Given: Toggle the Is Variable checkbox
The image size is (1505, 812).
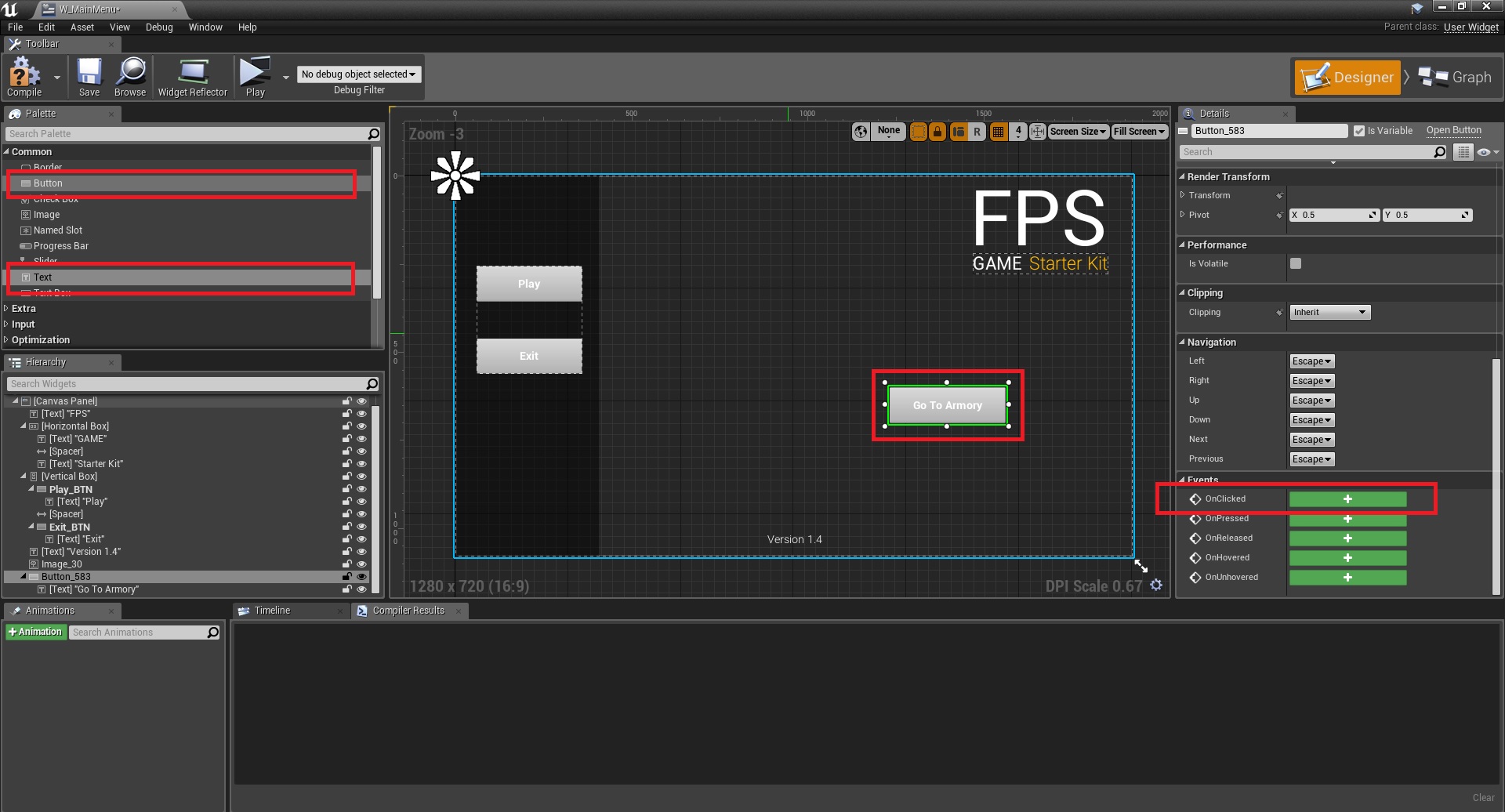Looking at the screenshot, I should pyautogui.click(x=1359, y=131).
